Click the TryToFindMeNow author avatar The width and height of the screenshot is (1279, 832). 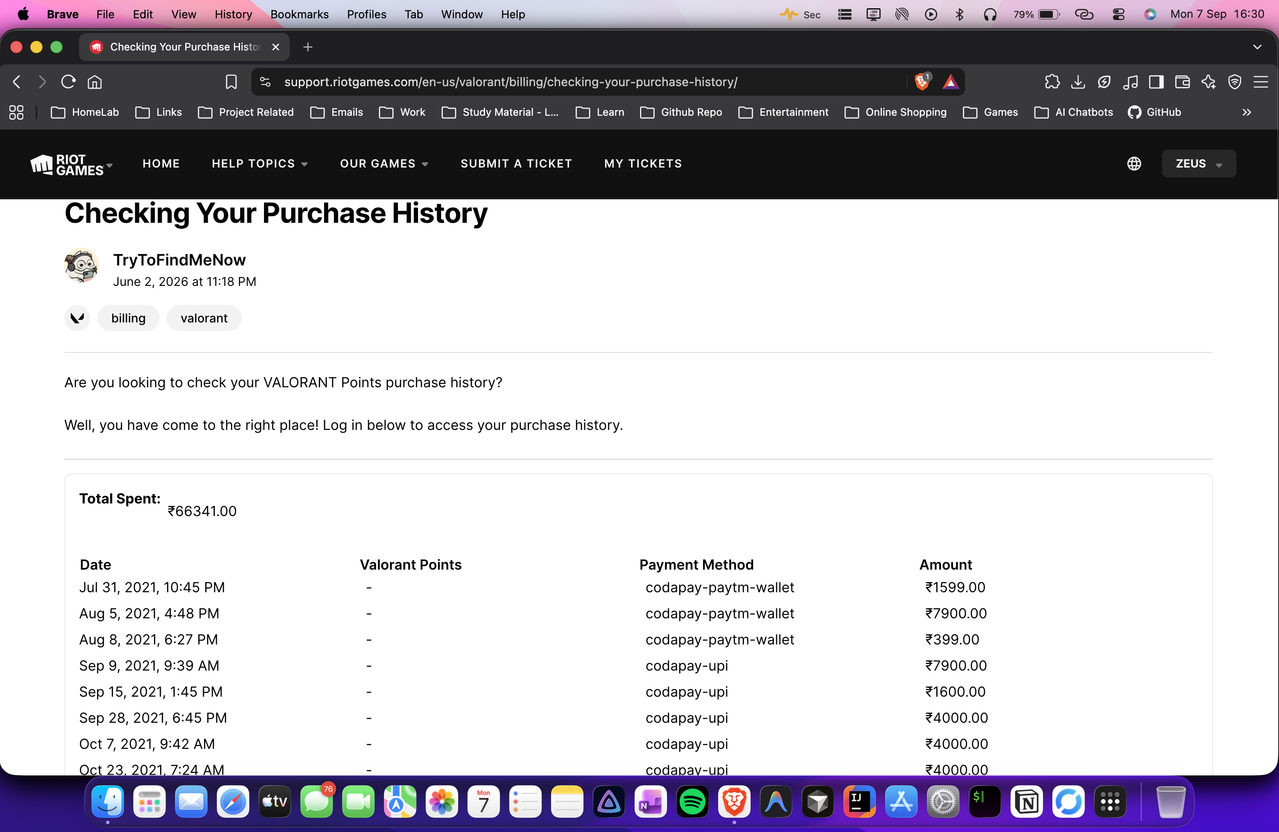coord(81,267)
